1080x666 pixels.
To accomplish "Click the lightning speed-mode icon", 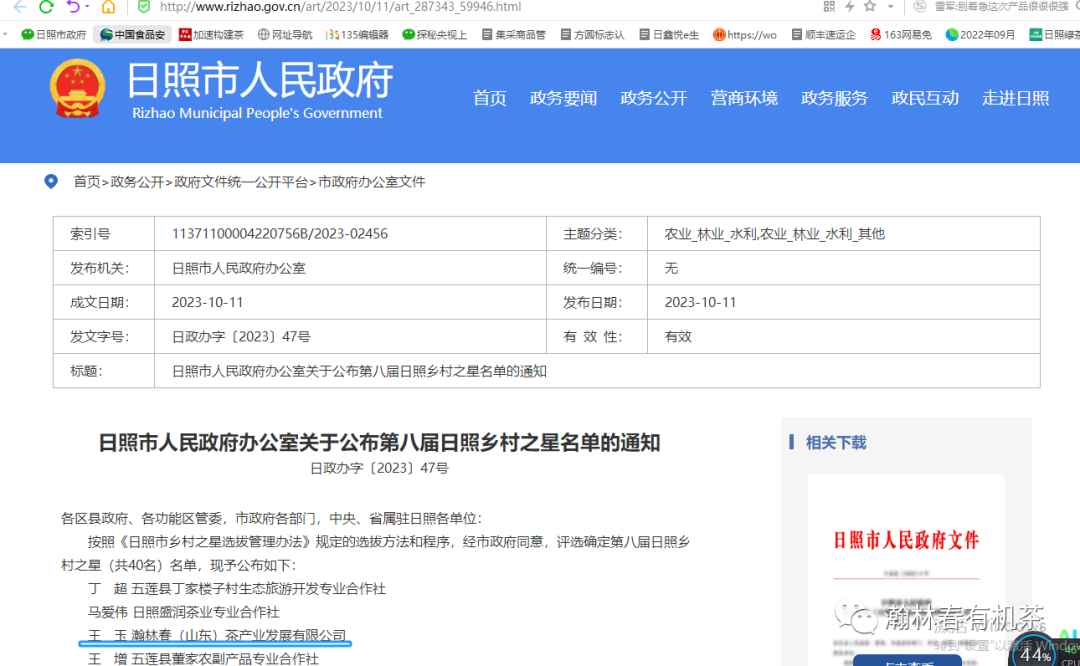I will point(849,7).
